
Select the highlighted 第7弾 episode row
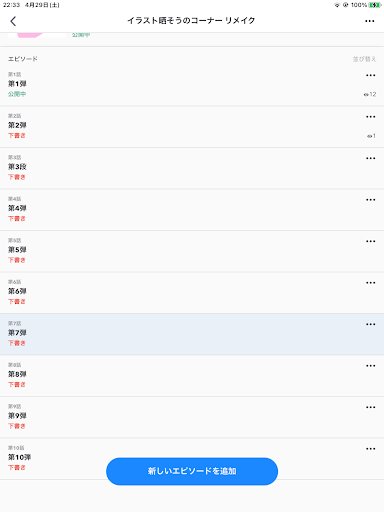pos(192,334)
